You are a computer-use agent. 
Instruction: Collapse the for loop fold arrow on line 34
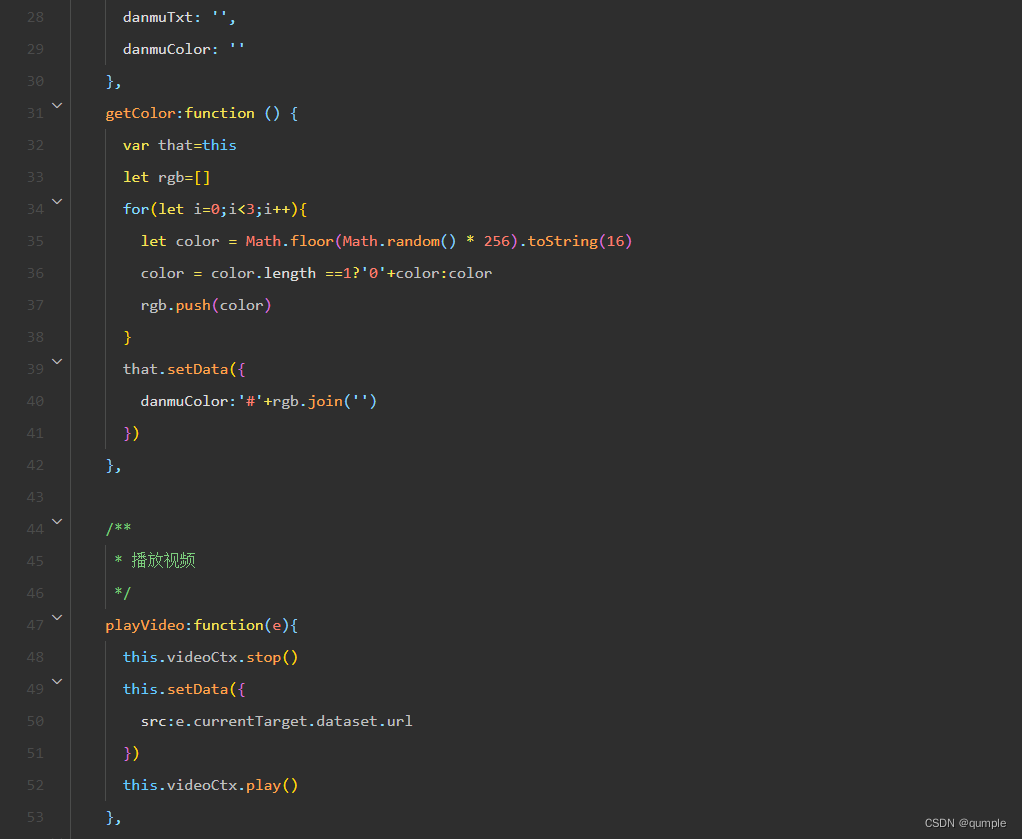57,202
